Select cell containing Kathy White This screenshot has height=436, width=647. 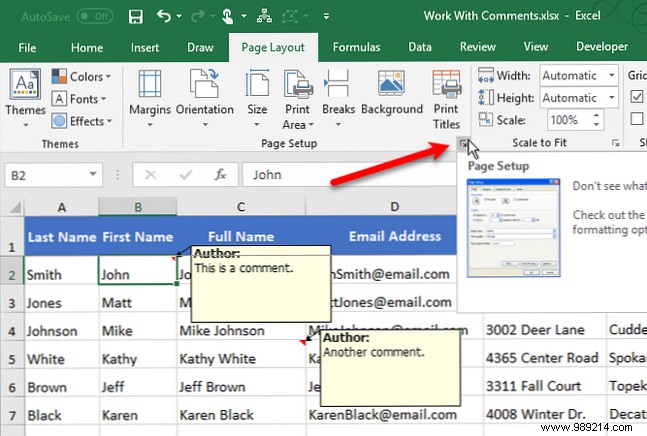coord(241,359)
